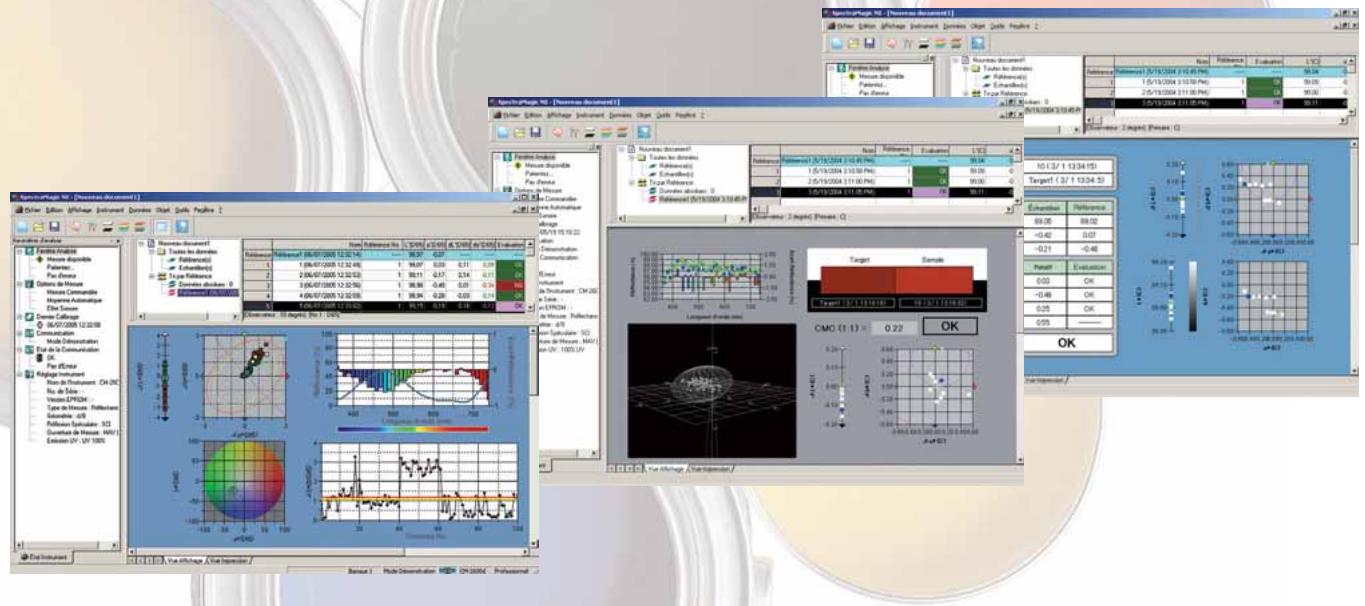This screenshot has height=606, width=1365.
Task: Select Vue Affichage tab in left window
Action: pyautogui.click(x=186, y=562)
